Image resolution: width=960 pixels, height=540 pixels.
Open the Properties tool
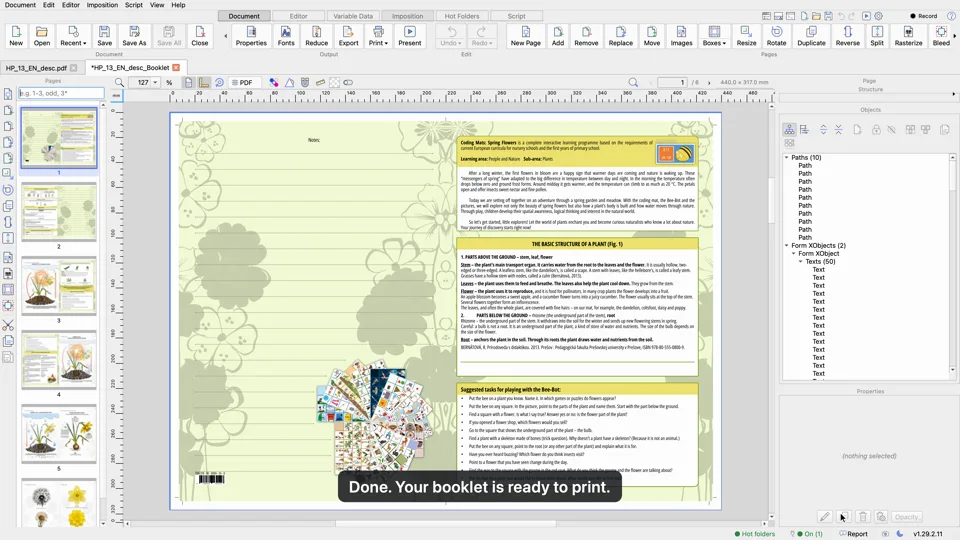coord(251,36)
